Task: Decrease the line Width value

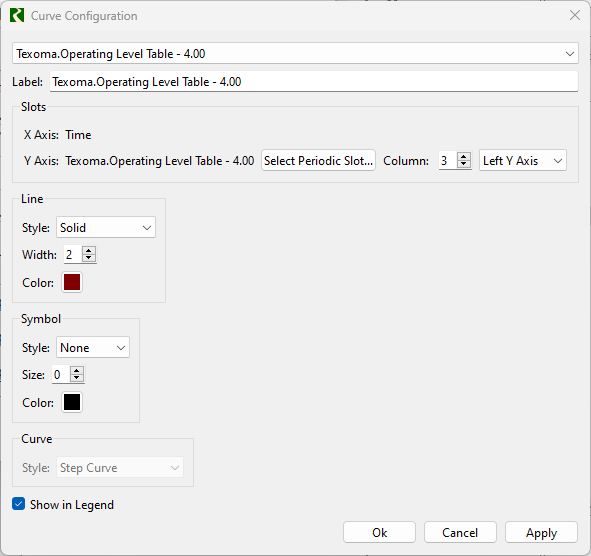Action: point(89,258)
